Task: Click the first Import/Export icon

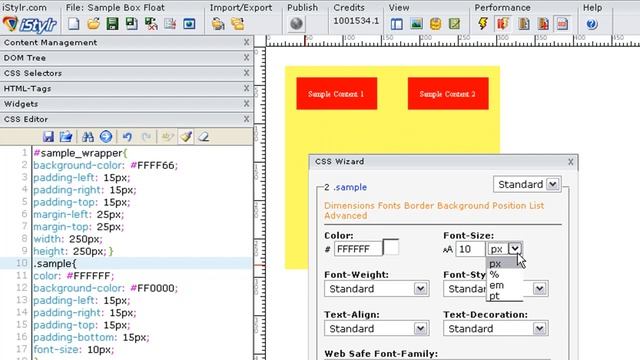Action: click(218, 24)
